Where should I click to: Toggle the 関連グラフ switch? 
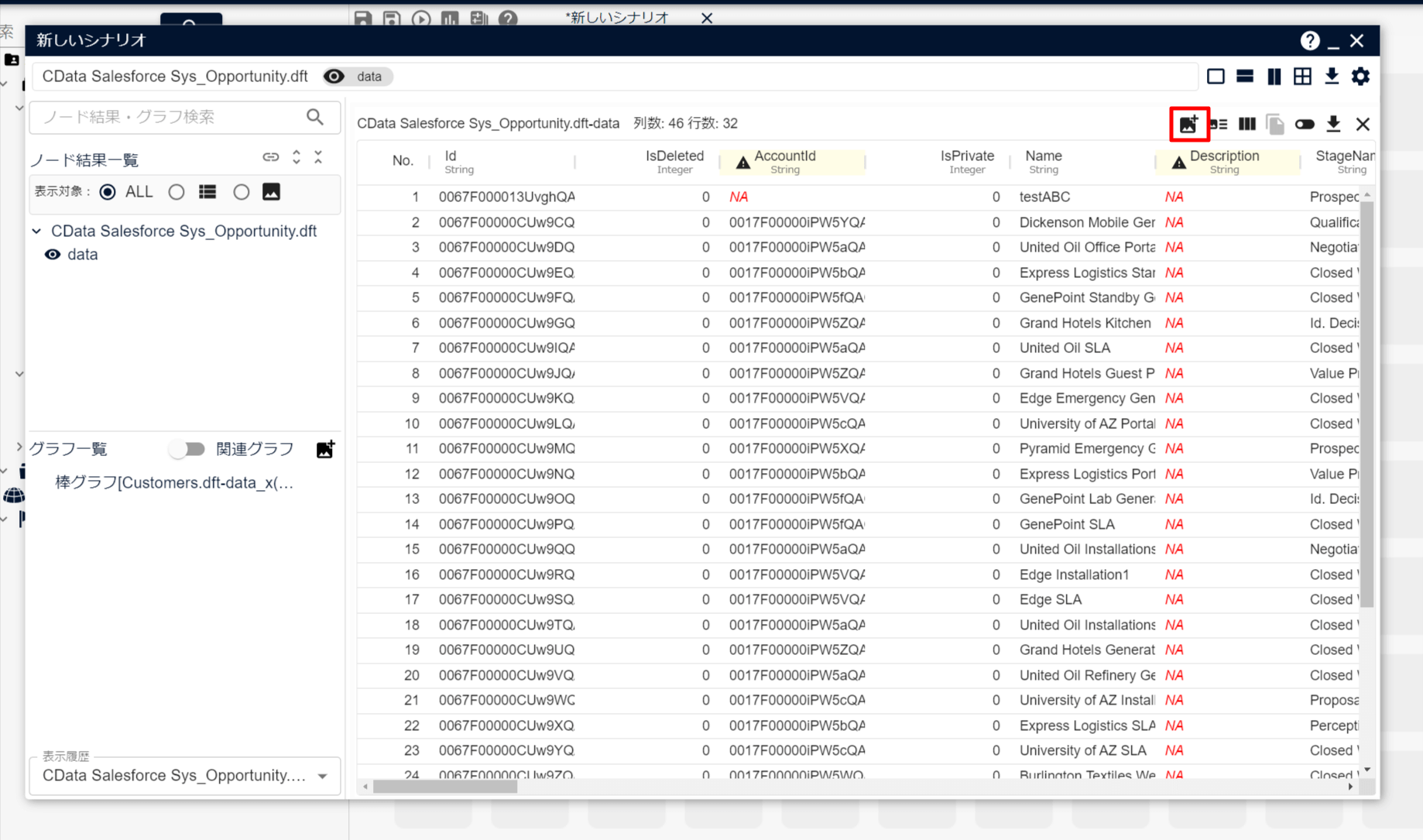pos(187,449)
